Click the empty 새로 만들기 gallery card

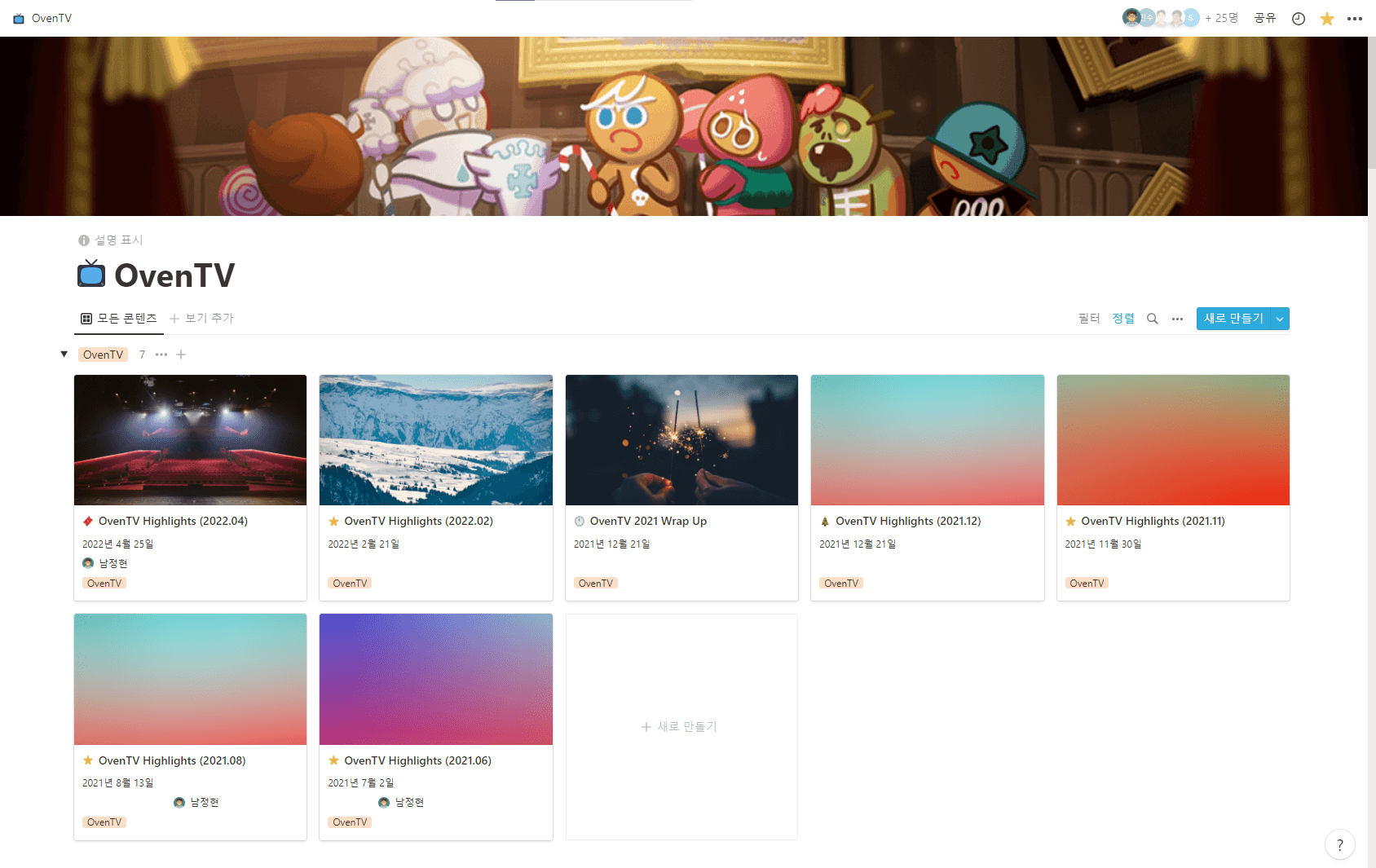[x=681, y=727]
